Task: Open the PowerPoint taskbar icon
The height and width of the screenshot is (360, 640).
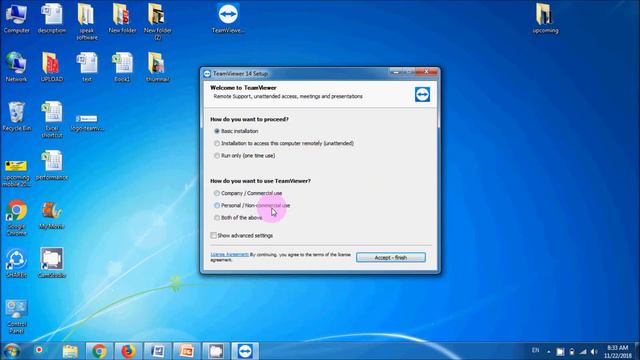Action: coord(187,351)
